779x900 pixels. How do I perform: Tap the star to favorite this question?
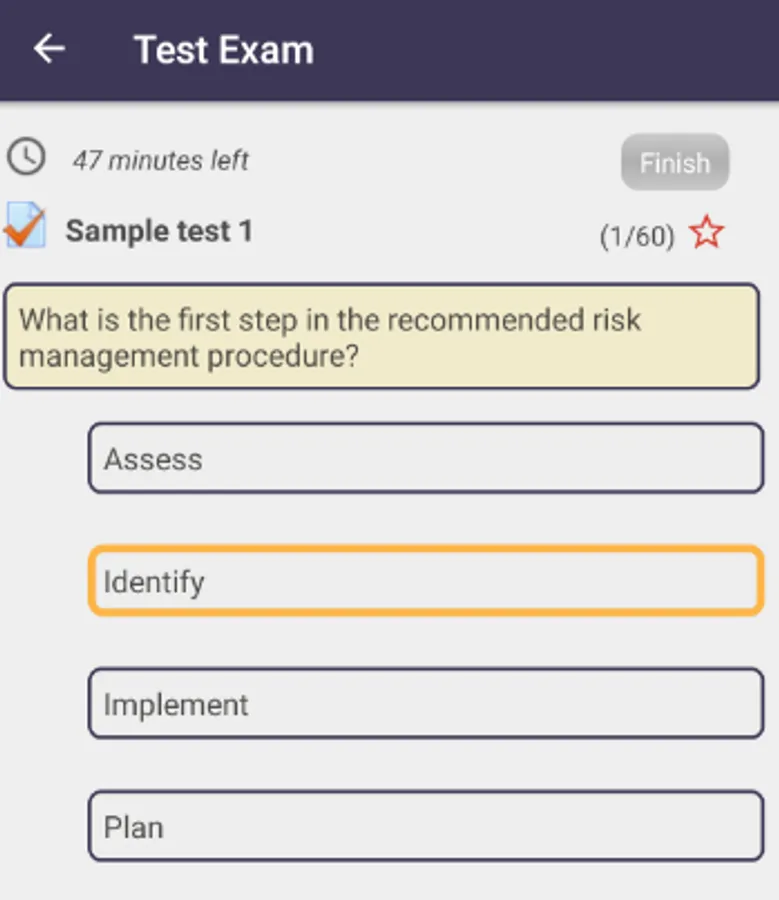click(707, 232)
